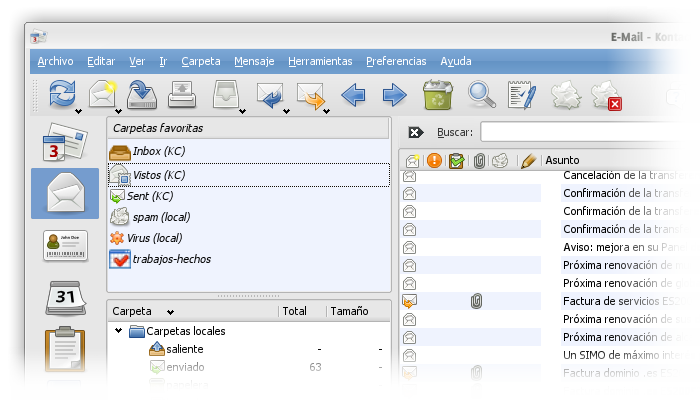Viewport: 700px width, 400px height.
Task: Click the notepad with pen edit icon
Action: tap(521, 94)
